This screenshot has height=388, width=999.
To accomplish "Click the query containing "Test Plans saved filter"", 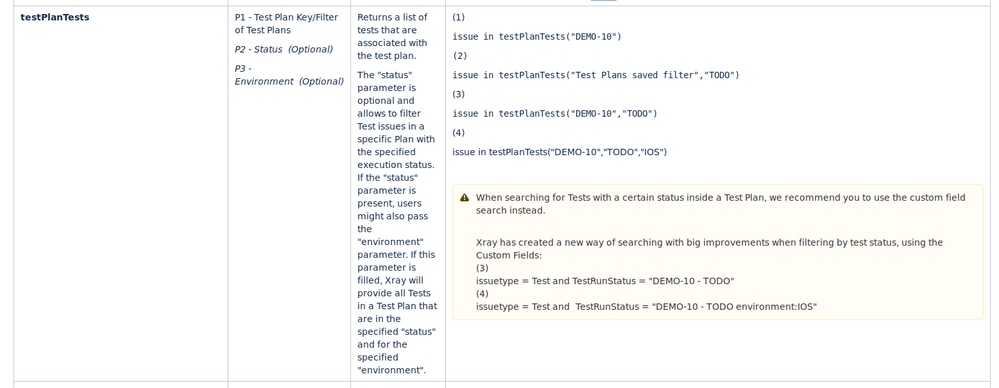I will (x=596, y=75).
